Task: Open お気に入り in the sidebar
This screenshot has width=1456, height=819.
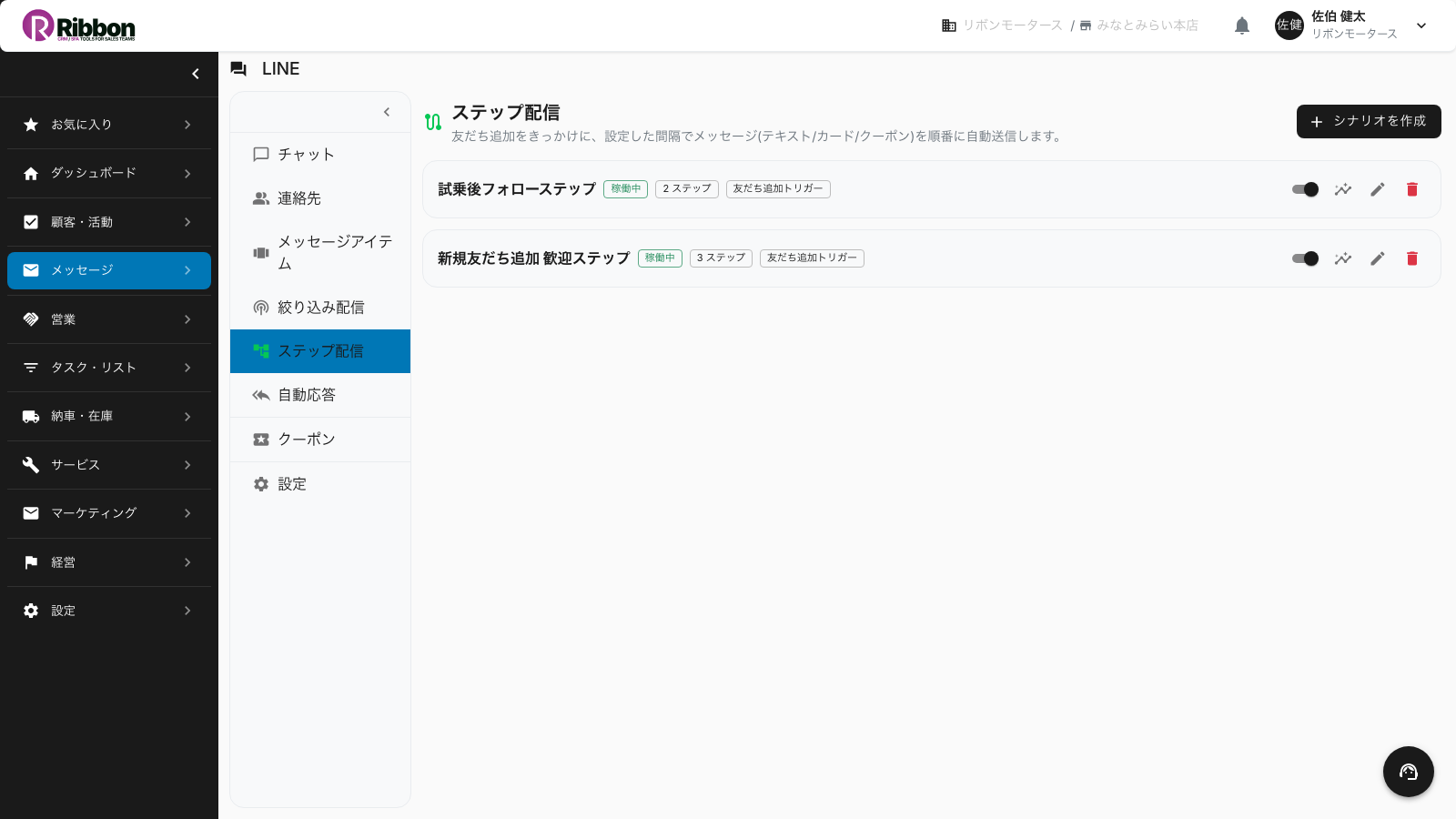Action: (109, 125)
